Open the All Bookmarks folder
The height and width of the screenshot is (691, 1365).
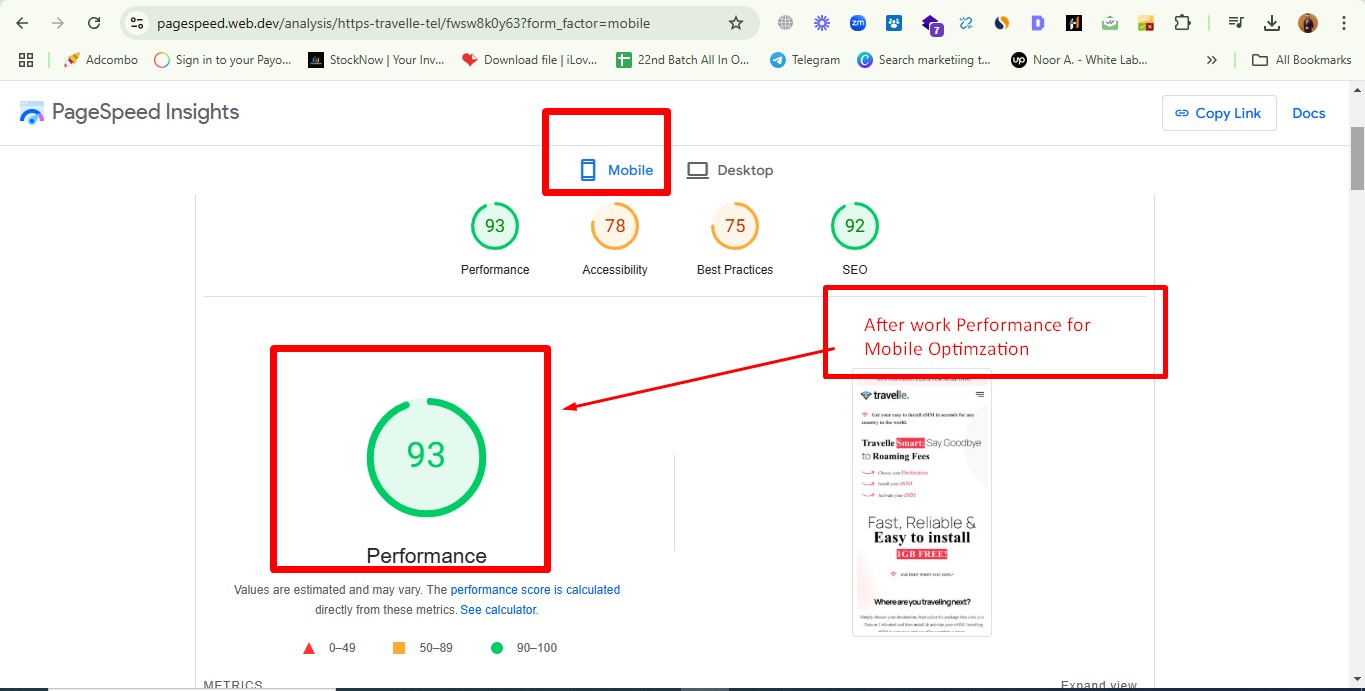coord(1302,60)
